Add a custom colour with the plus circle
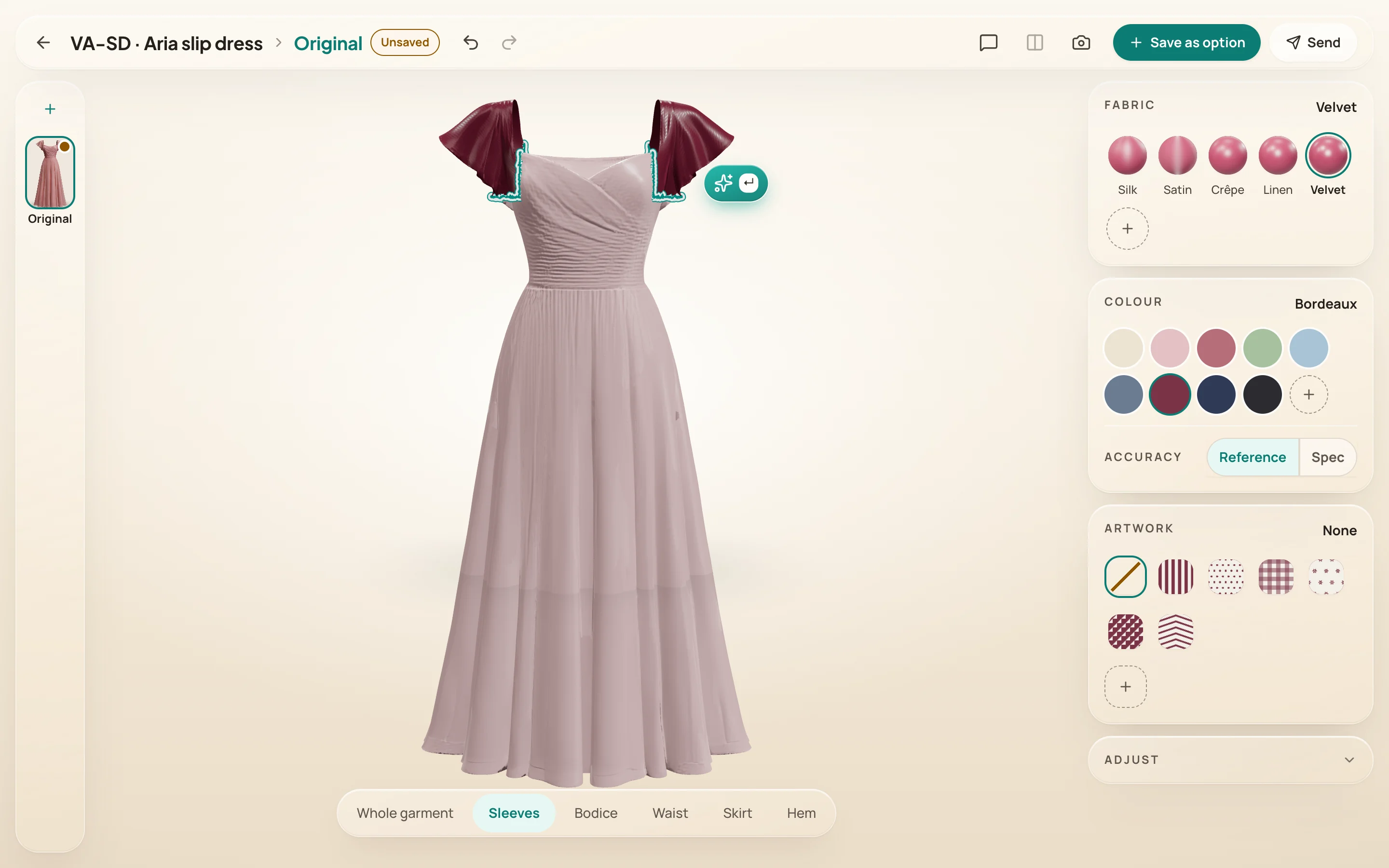The height and width of the screenshot is (868, 1389). pos(1308,394)
